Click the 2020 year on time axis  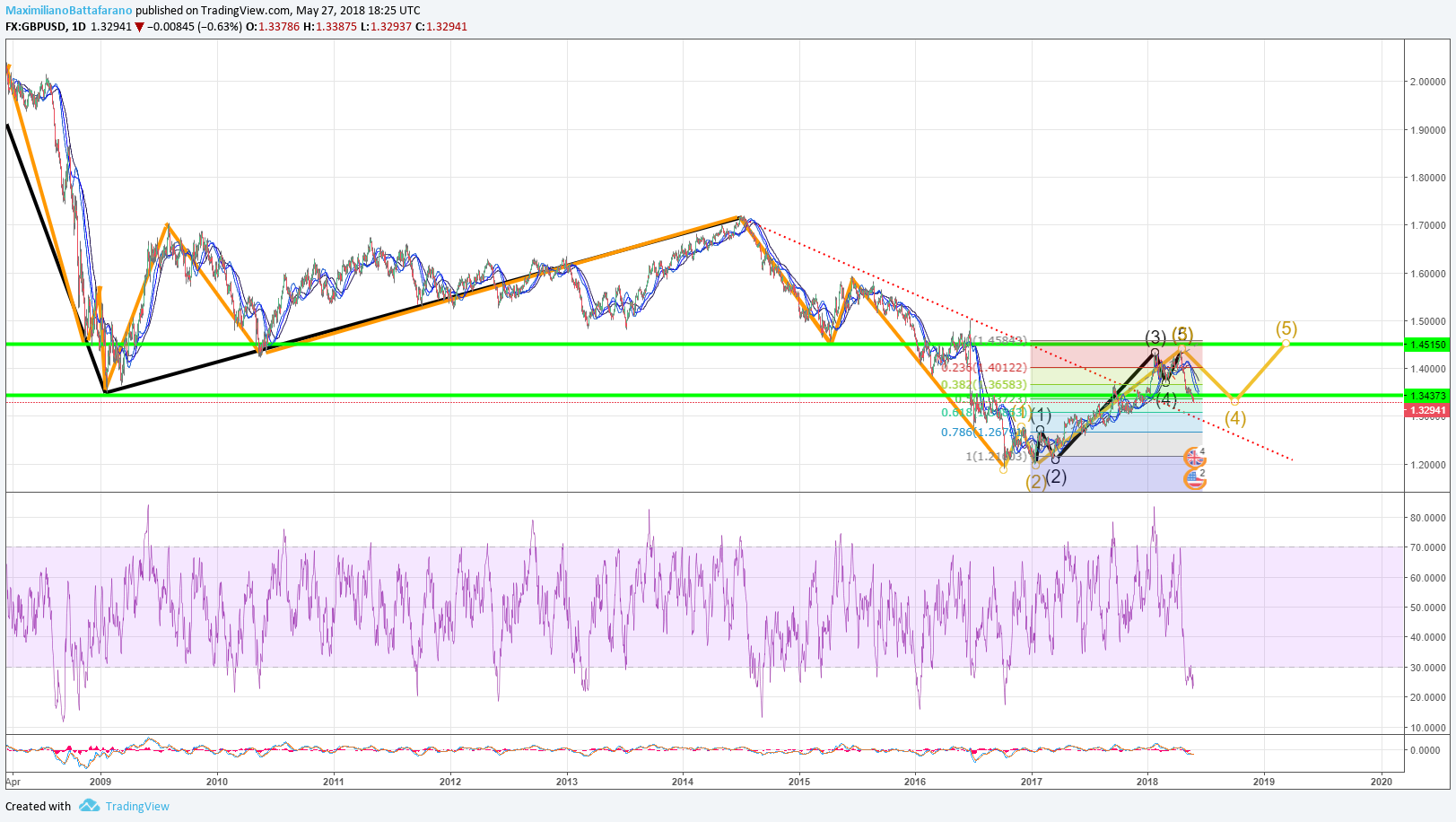click(1382, 782)
